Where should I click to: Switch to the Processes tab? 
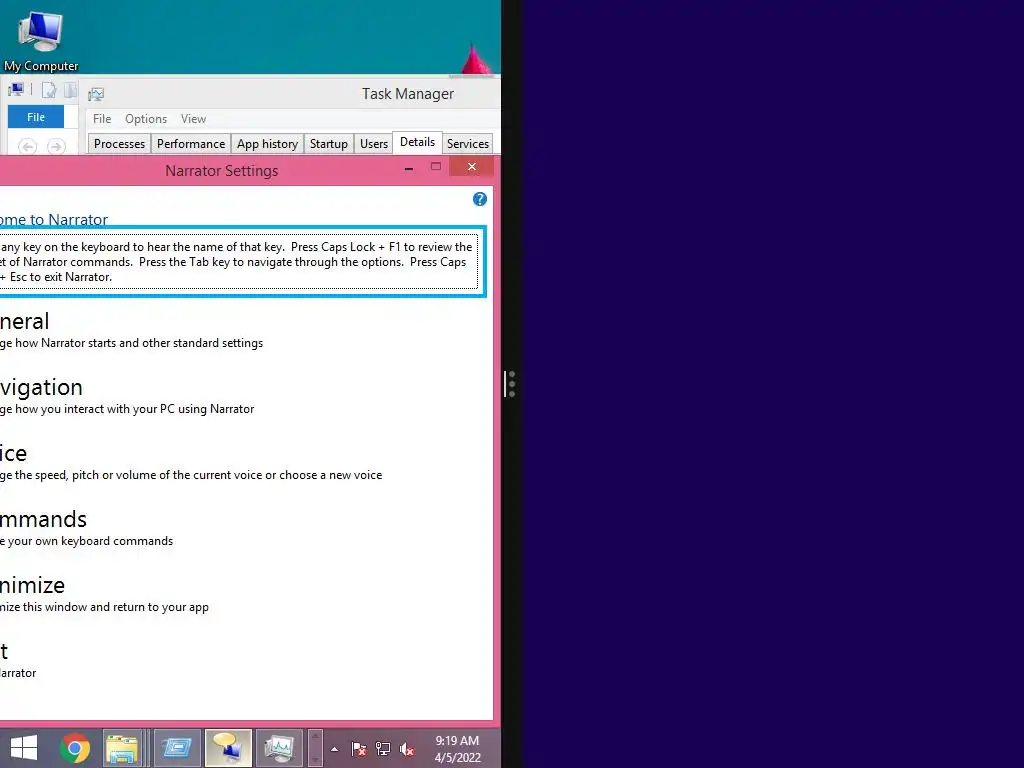[119, 144]
